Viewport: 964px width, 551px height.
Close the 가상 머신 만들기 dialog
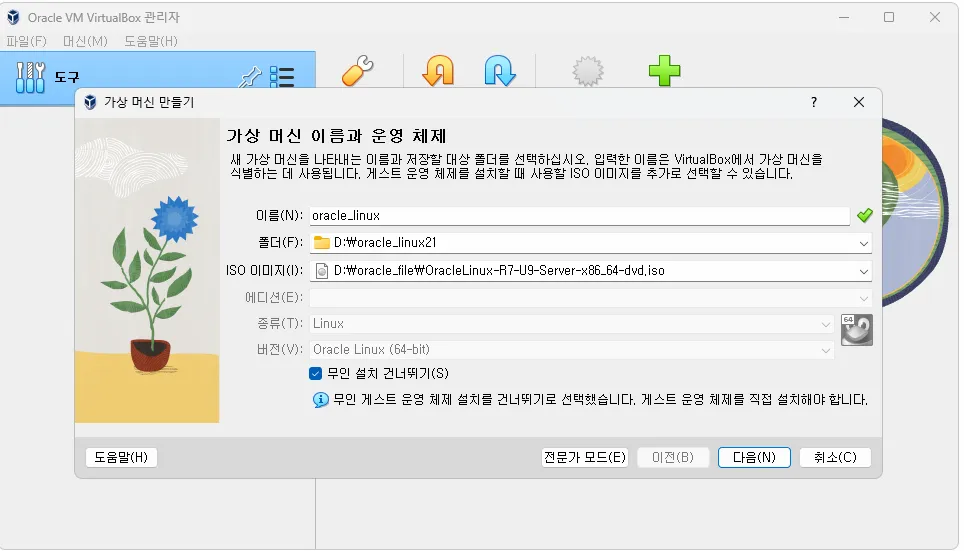click(x=859, y=102)
